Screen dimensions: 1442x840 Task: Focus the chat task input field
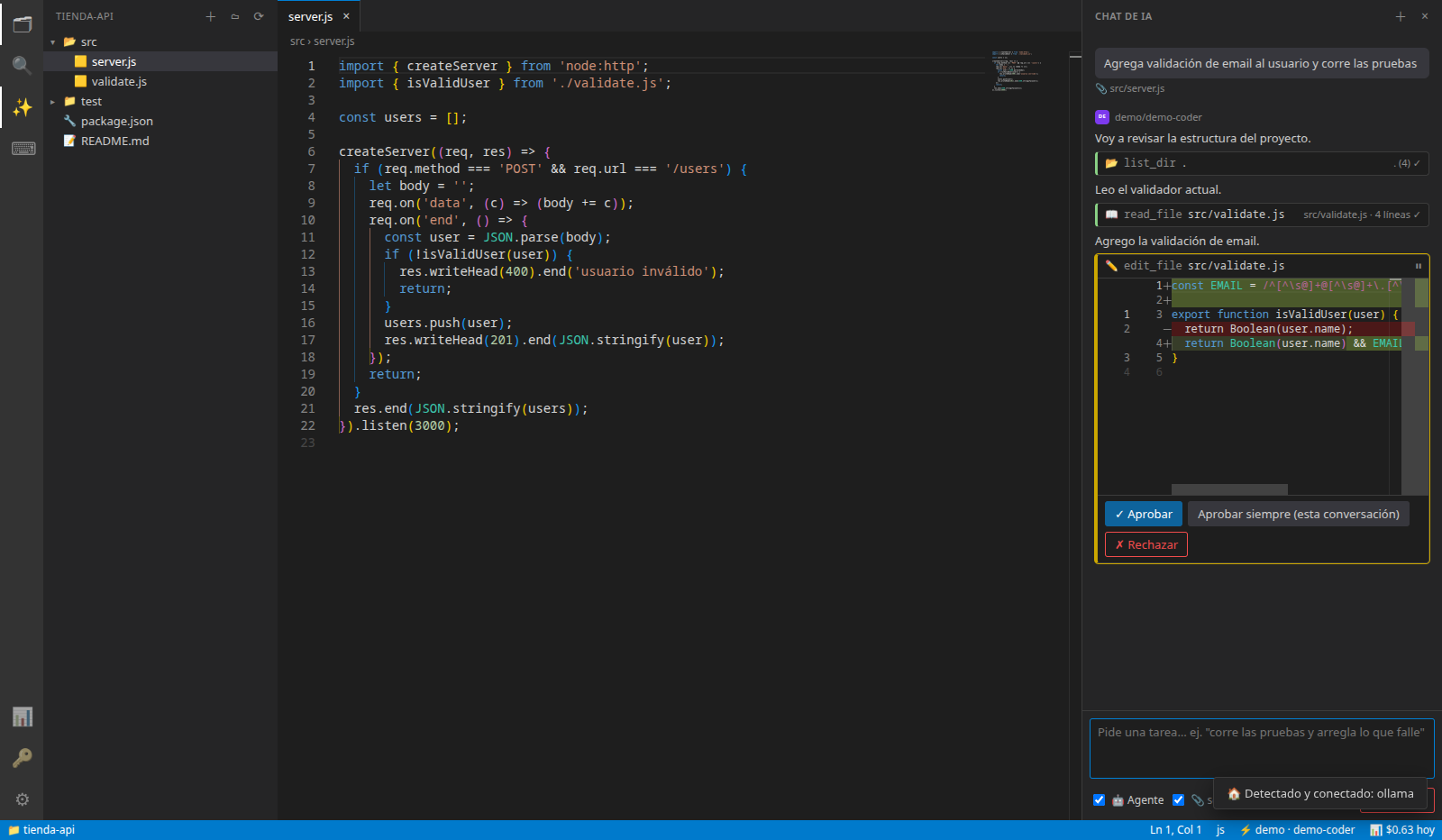(x=1262, y=748)
